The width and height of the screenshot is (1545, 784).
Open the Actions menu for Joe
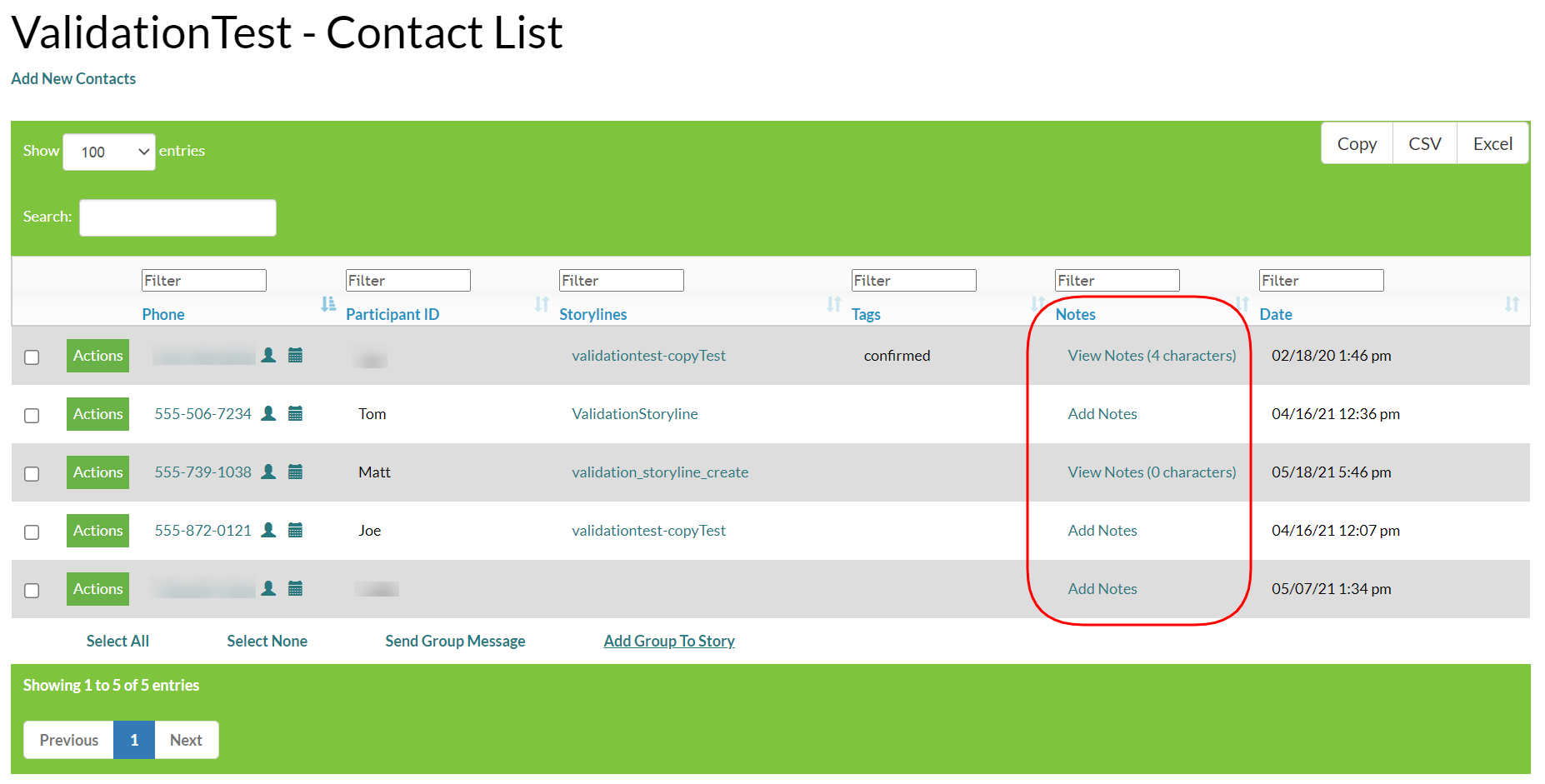pos(97,531)
